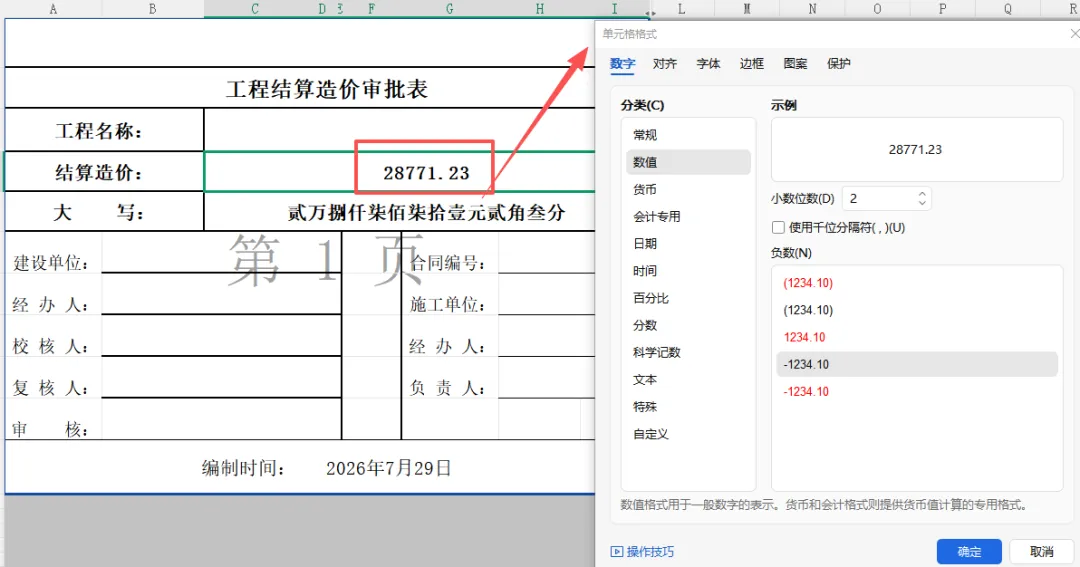Select the 工程名称： cell
This screenshot has width=1080, height=567.
coord(105,130)
